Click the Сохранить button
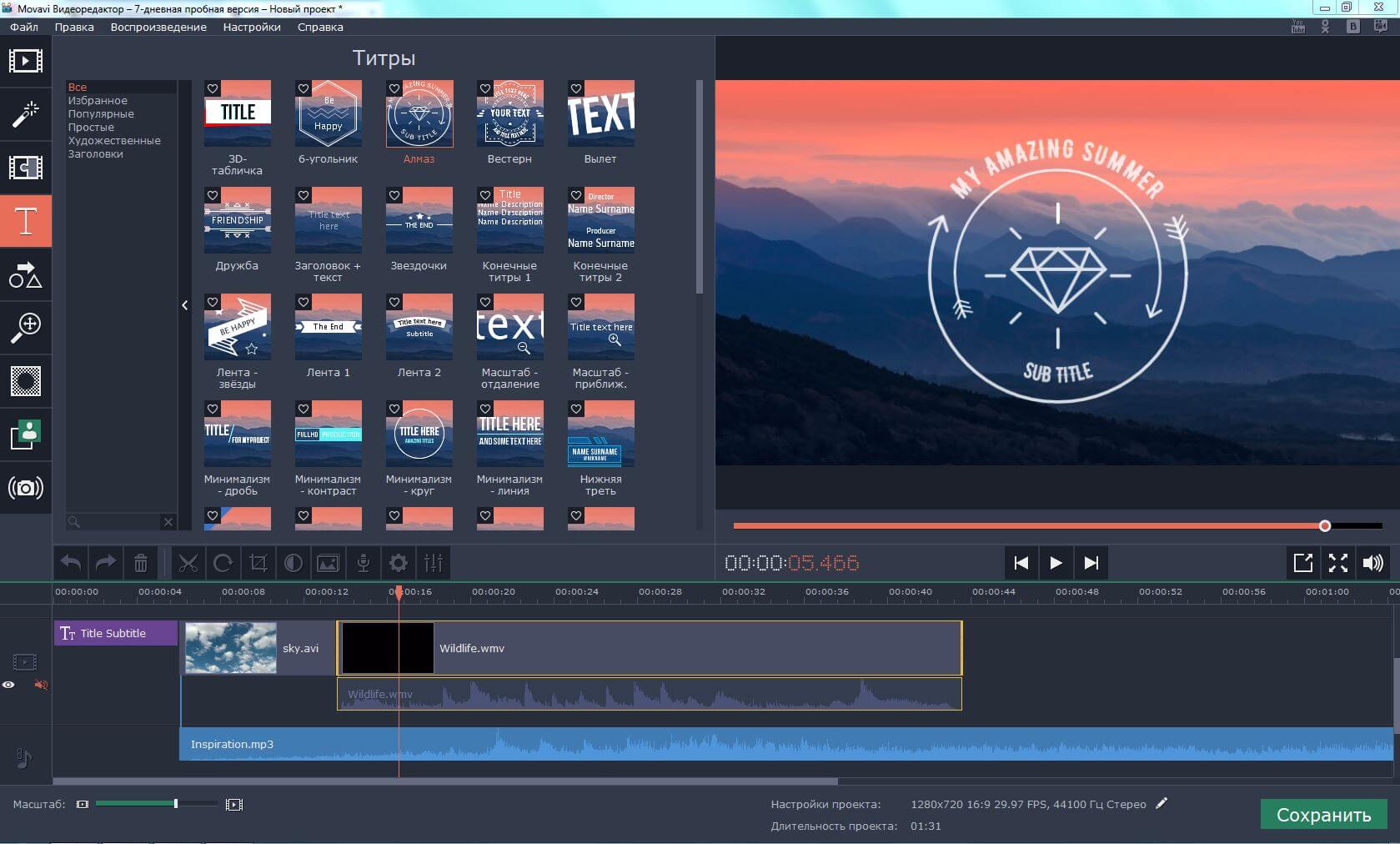The height and width of the screenshot is (844, 1400). [1323, 815]
